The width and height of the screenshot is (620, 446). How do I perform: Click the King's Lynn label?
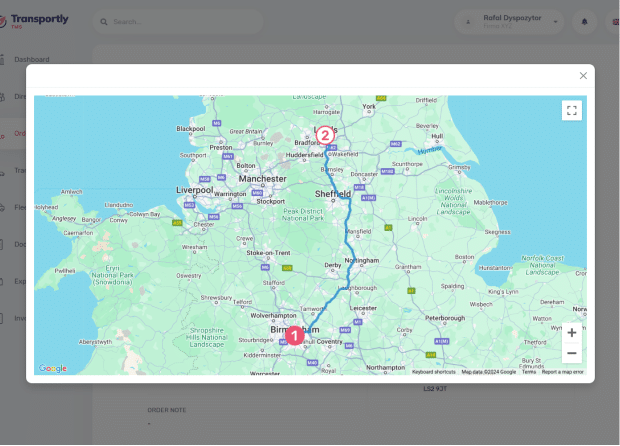click(503, 292)
